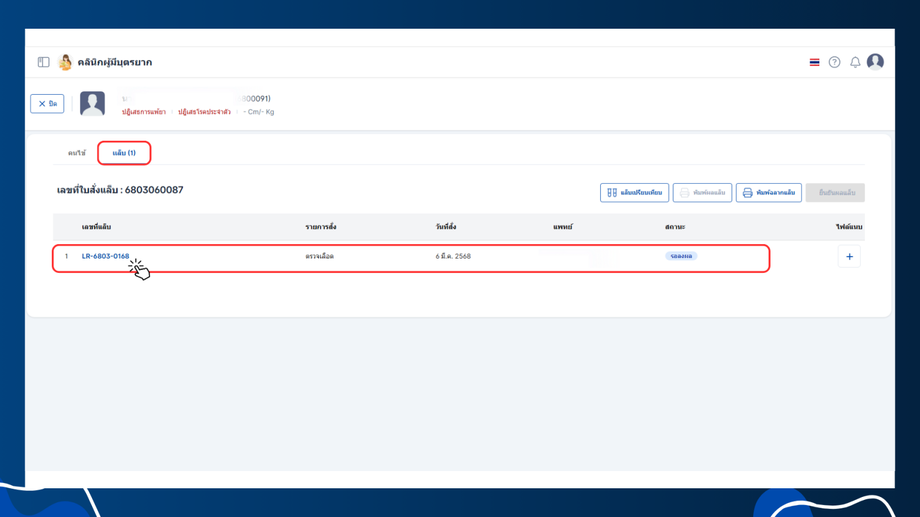Click lab order number 6803060087 heading

120,190
